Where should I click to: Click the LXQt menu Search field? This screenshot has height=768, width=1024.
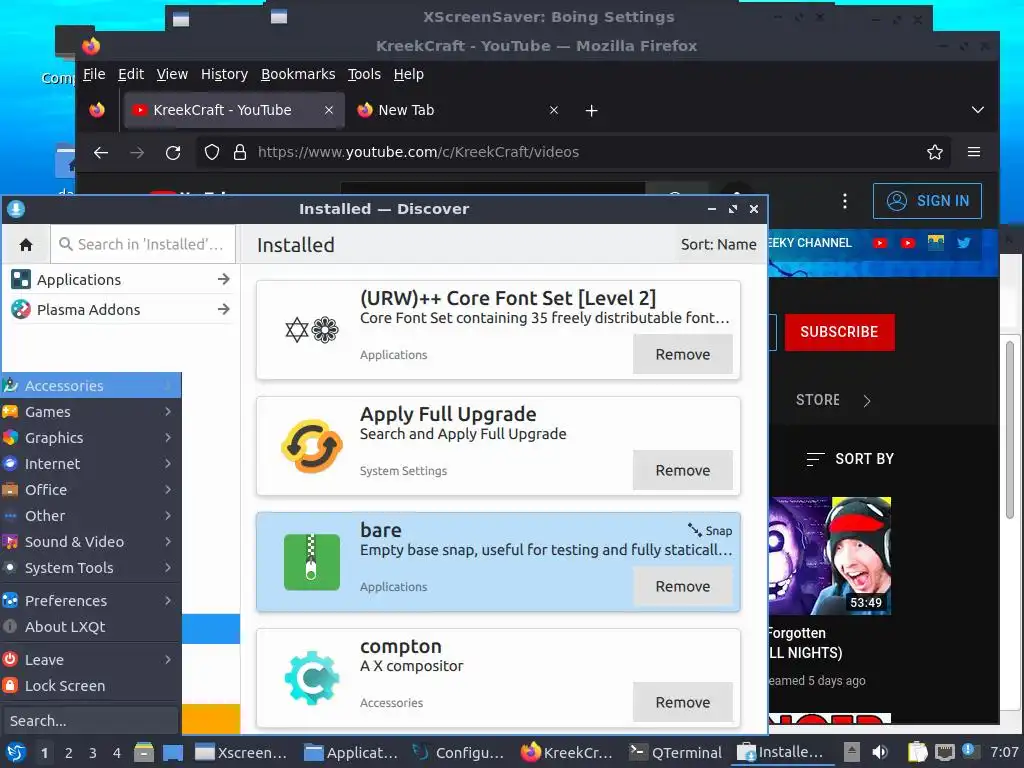89,720
